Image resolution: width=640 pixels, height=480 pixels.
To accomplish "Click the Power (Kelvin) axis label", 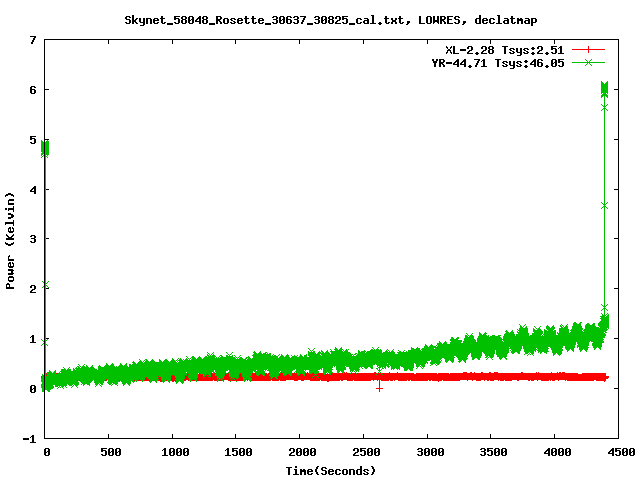I will [x=10, y=241].
